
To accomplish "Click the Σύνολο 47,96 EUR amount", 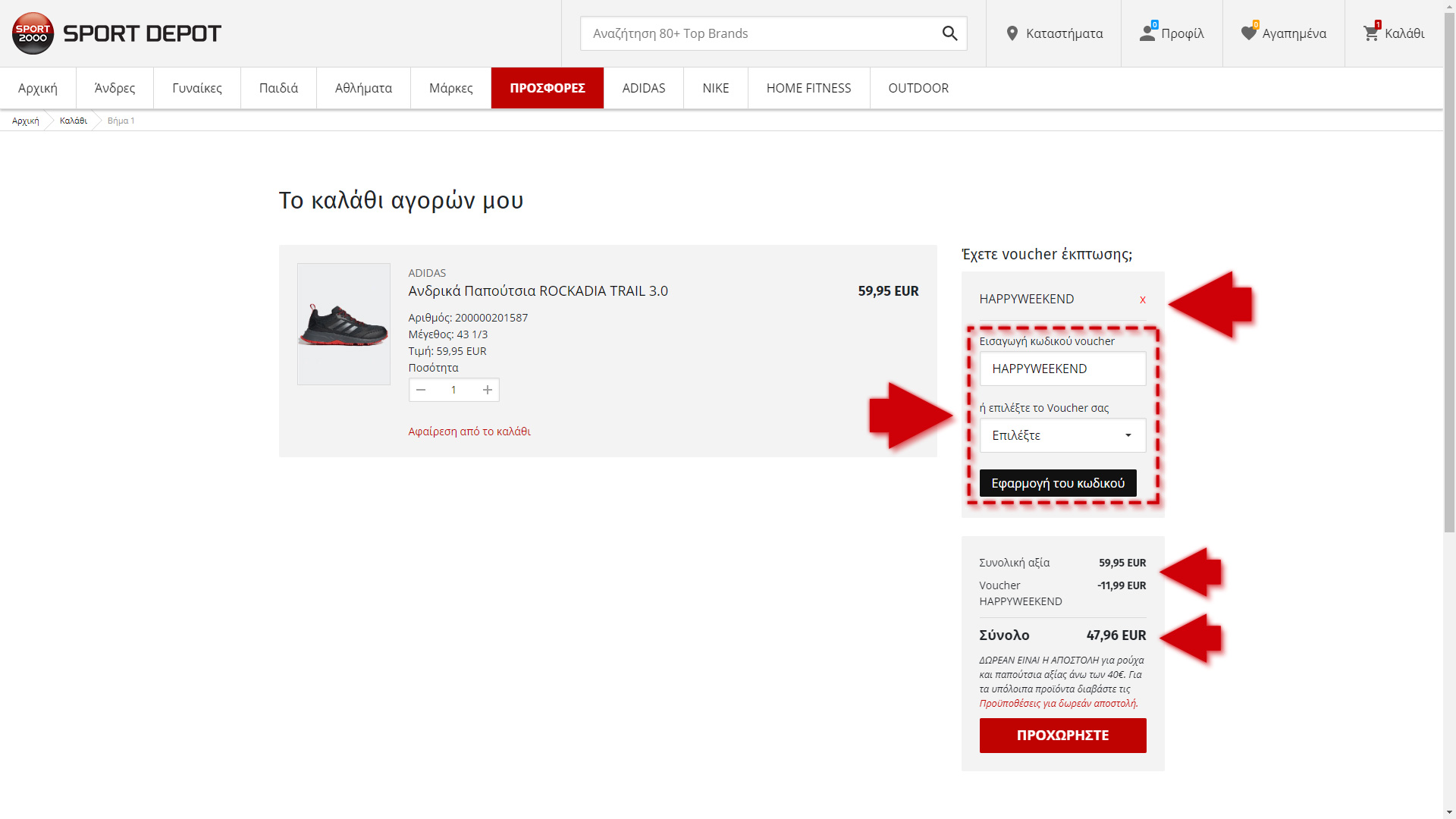I will click(1116, 635).
